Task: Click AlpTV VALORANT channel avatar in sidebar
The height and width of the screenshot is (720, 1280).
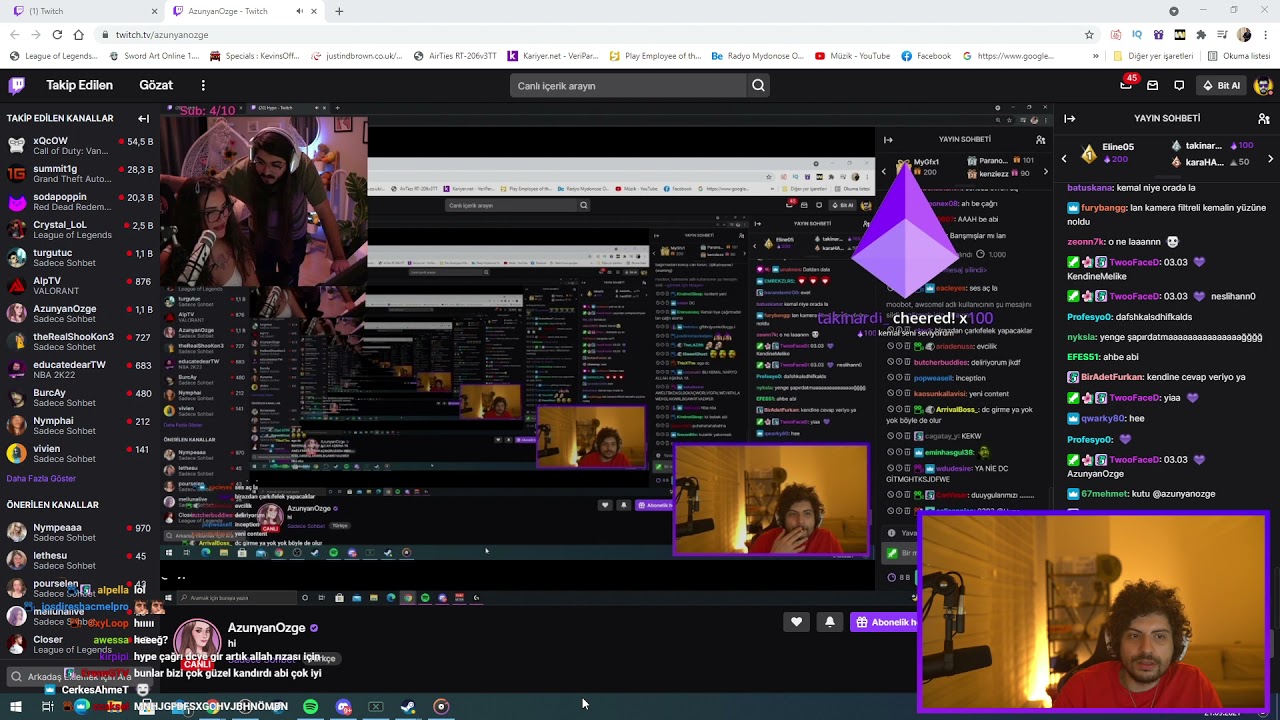Action: (16, 286)
